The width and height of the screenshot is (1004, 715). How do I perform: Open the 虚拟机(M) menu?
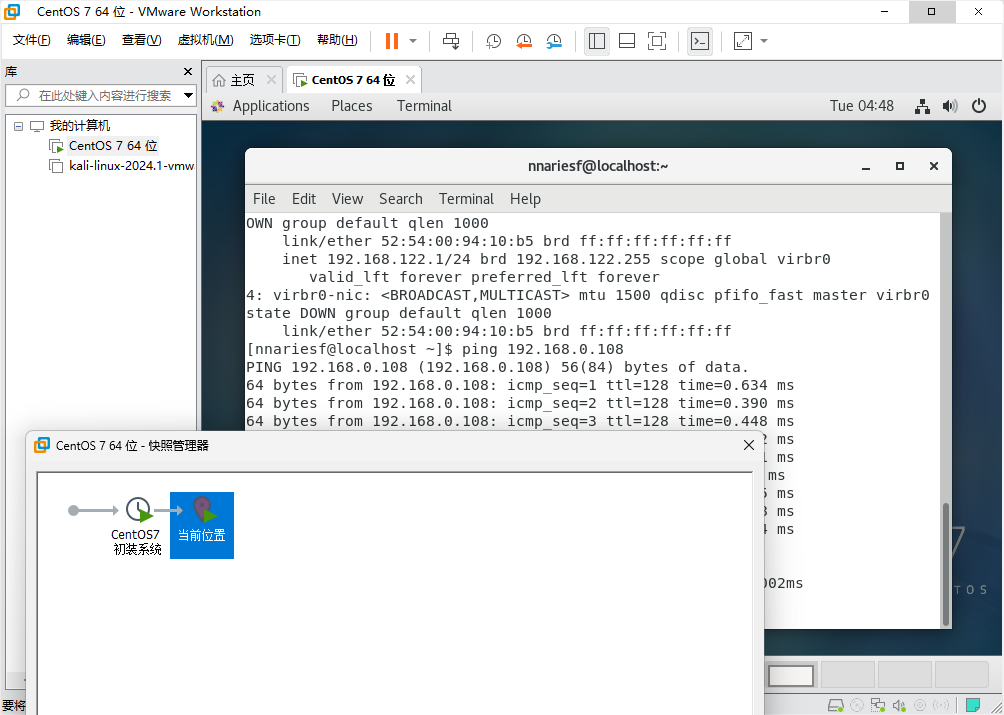(205, 40)
